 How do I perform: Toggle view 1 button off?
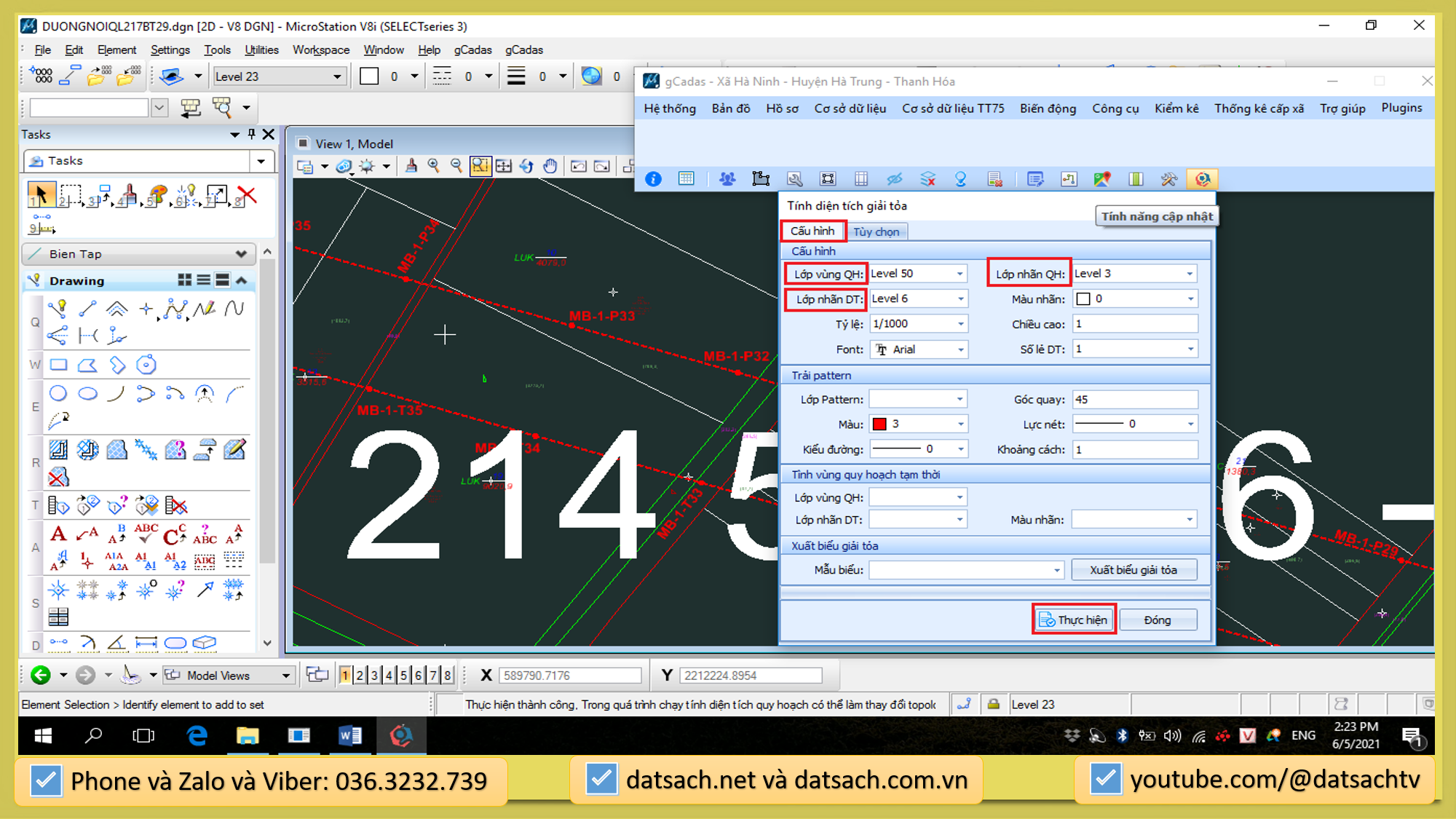345,676
